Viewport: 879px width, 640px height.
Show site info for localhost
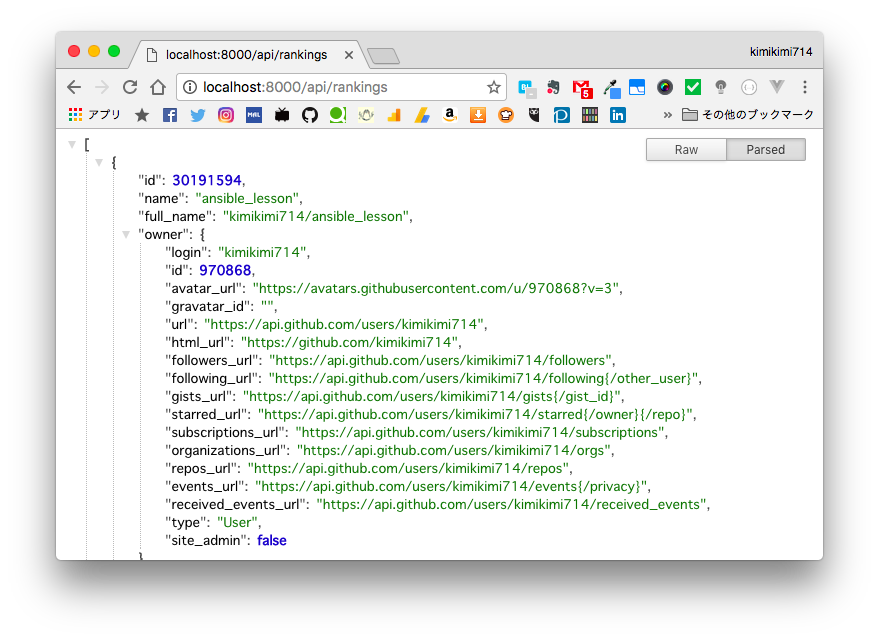coord(190,87)
